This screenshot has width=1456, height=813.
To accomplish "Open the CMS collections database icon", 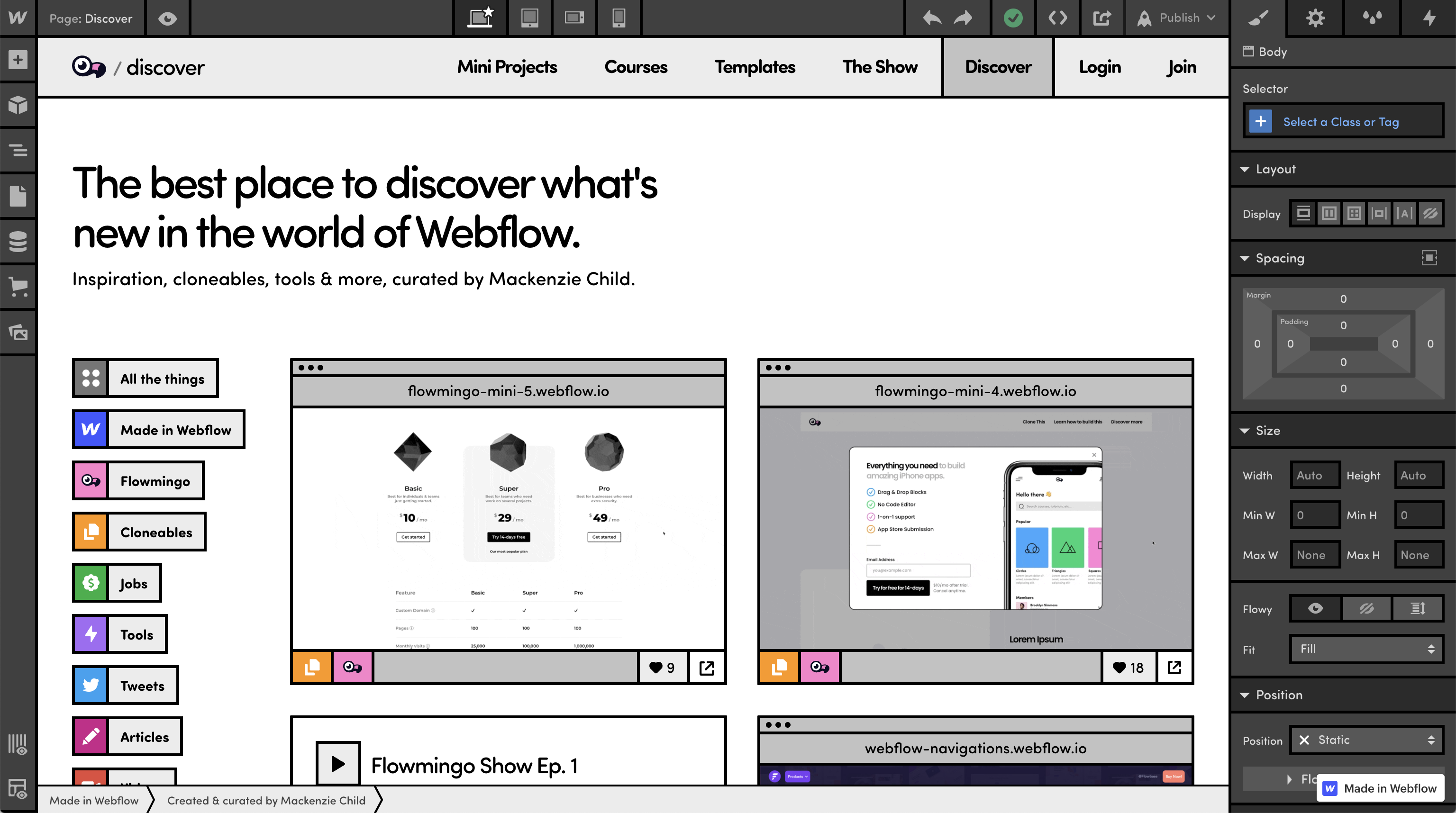I will pyautogui.click(x=18, y=241).
